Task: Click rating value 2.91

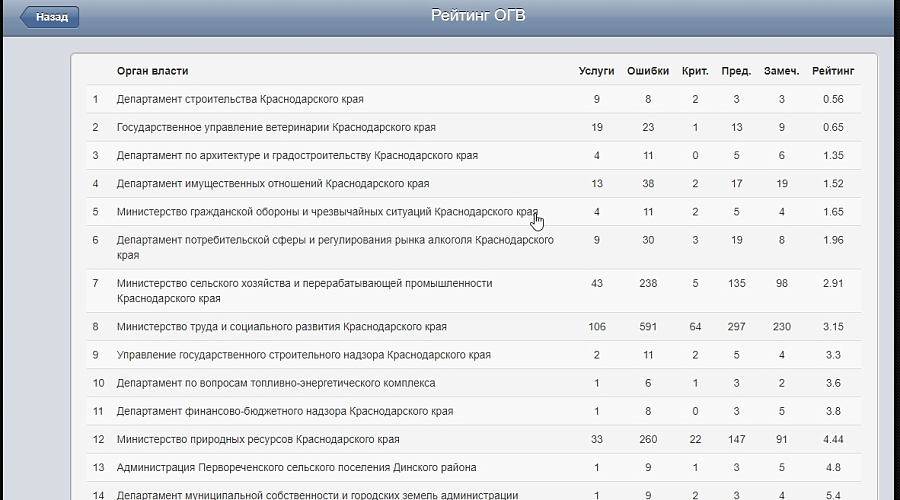Action: coord(833,283)
